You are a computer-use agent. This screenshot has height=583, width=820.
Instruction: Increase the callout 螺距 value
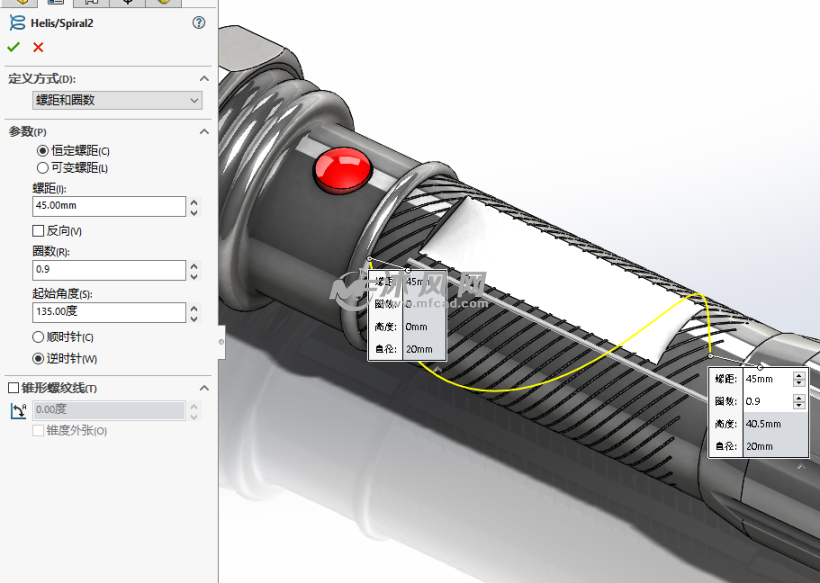click(799, 375)
